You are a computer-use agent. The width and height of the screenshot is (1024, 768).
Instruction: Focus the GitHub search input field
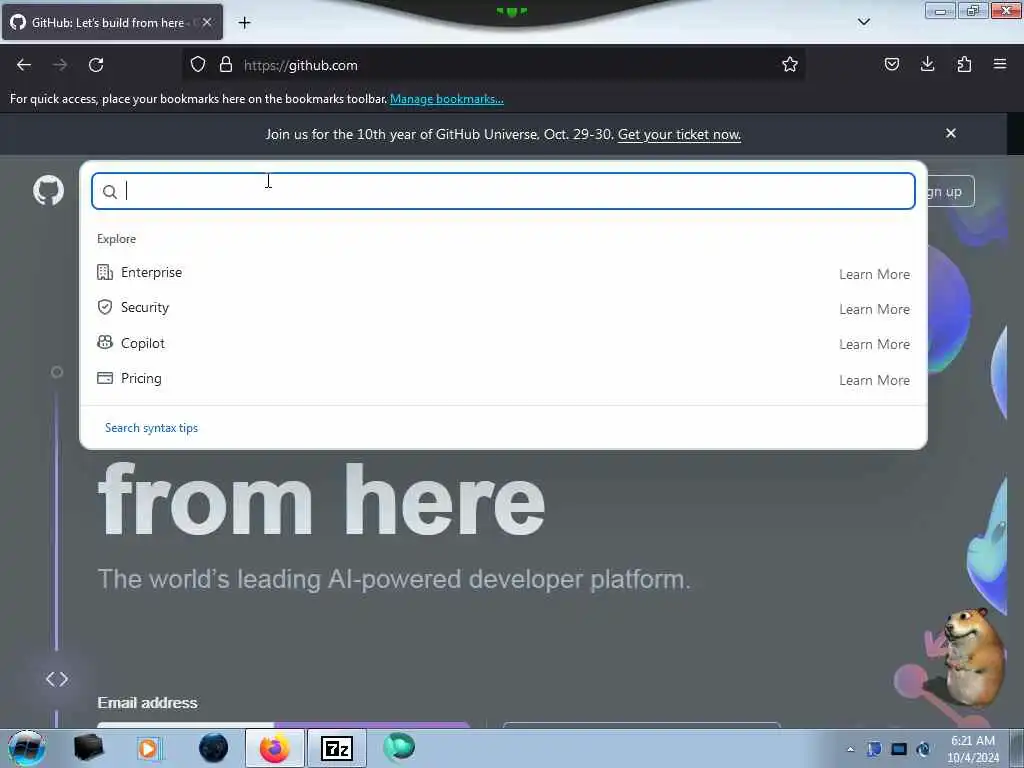tap(503, 191)
